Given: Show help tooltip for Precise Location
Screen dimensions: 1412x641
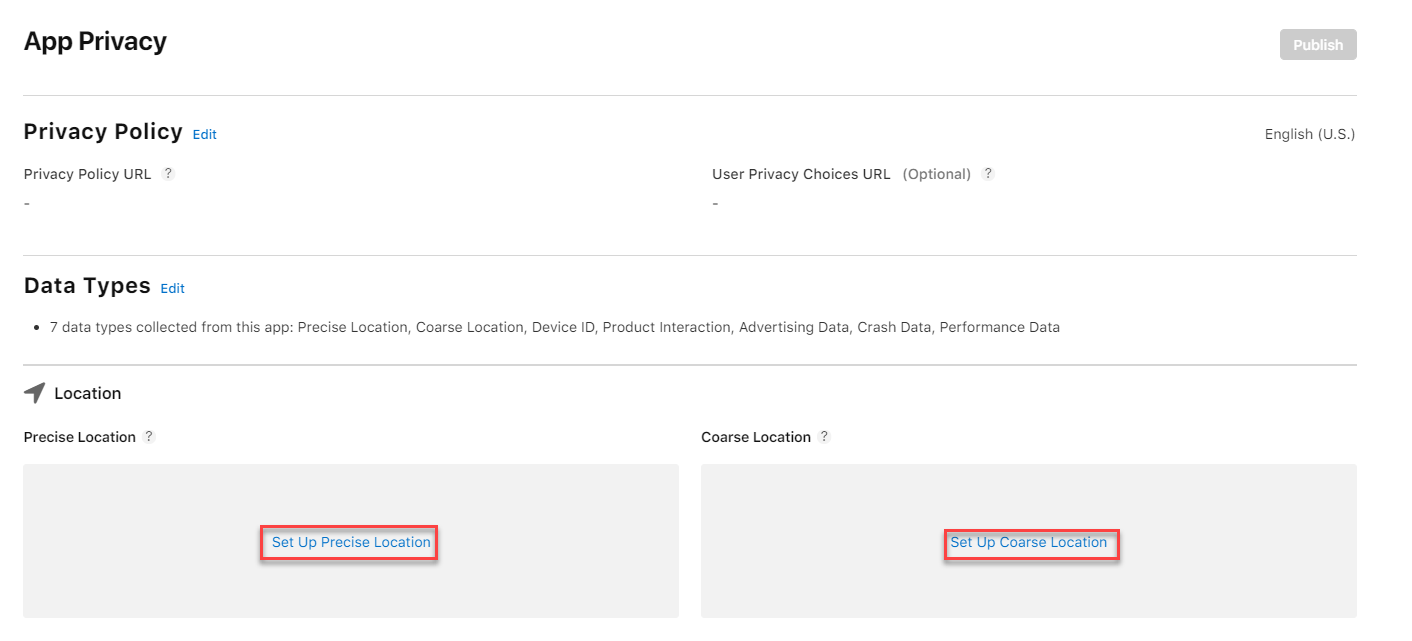Looking at the screenshot, I should [149, 436].
